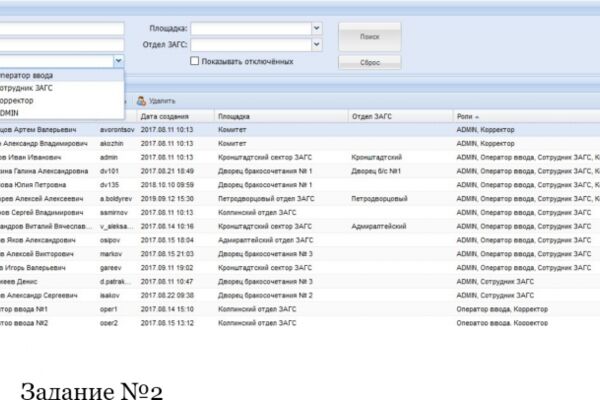This screenshot has width=600, height=400.
Task: Collapse the role dropdown arrow
Action: pyautogui.click(x=118, y=60)
